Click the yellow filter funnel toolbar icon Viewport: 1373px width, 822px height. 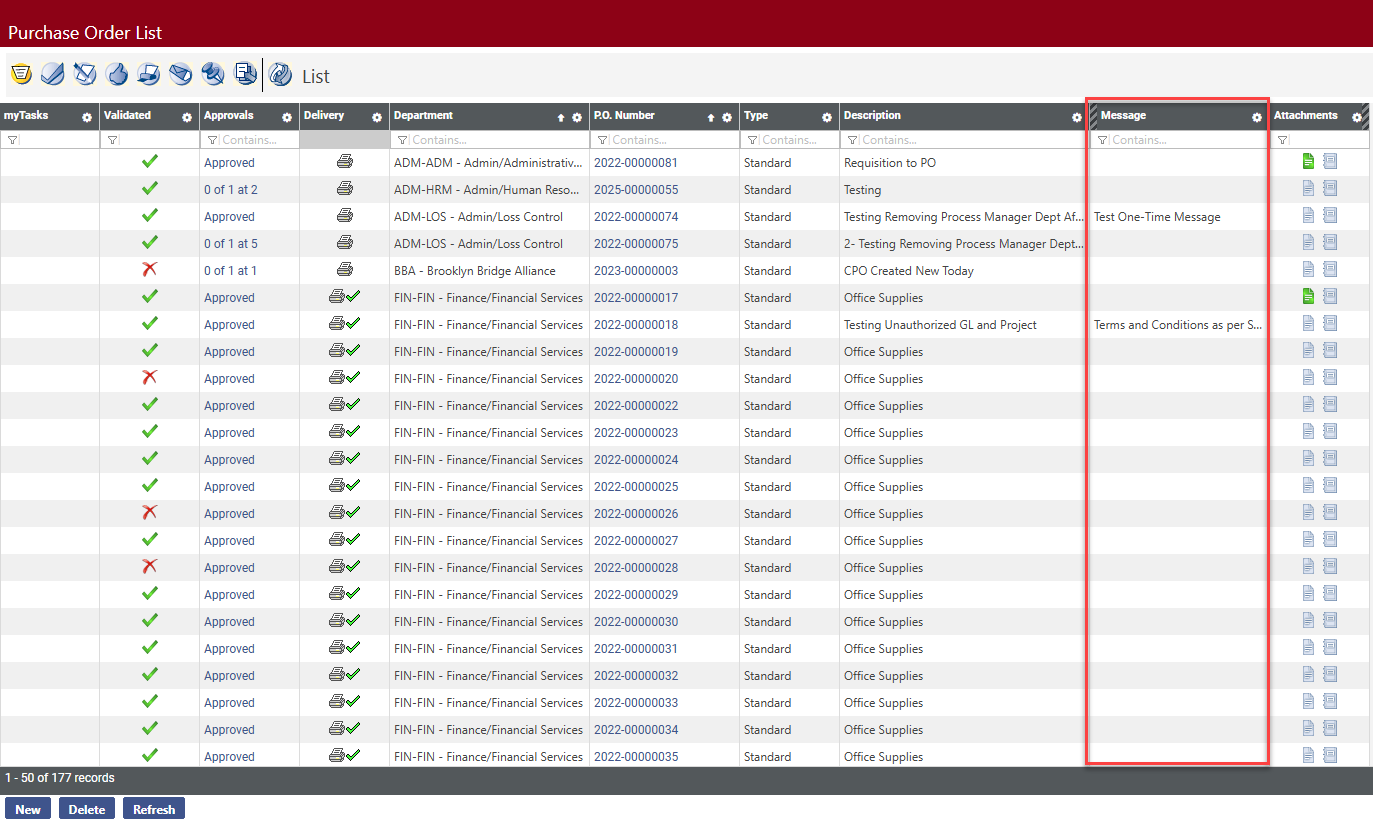tap(20, 74)
